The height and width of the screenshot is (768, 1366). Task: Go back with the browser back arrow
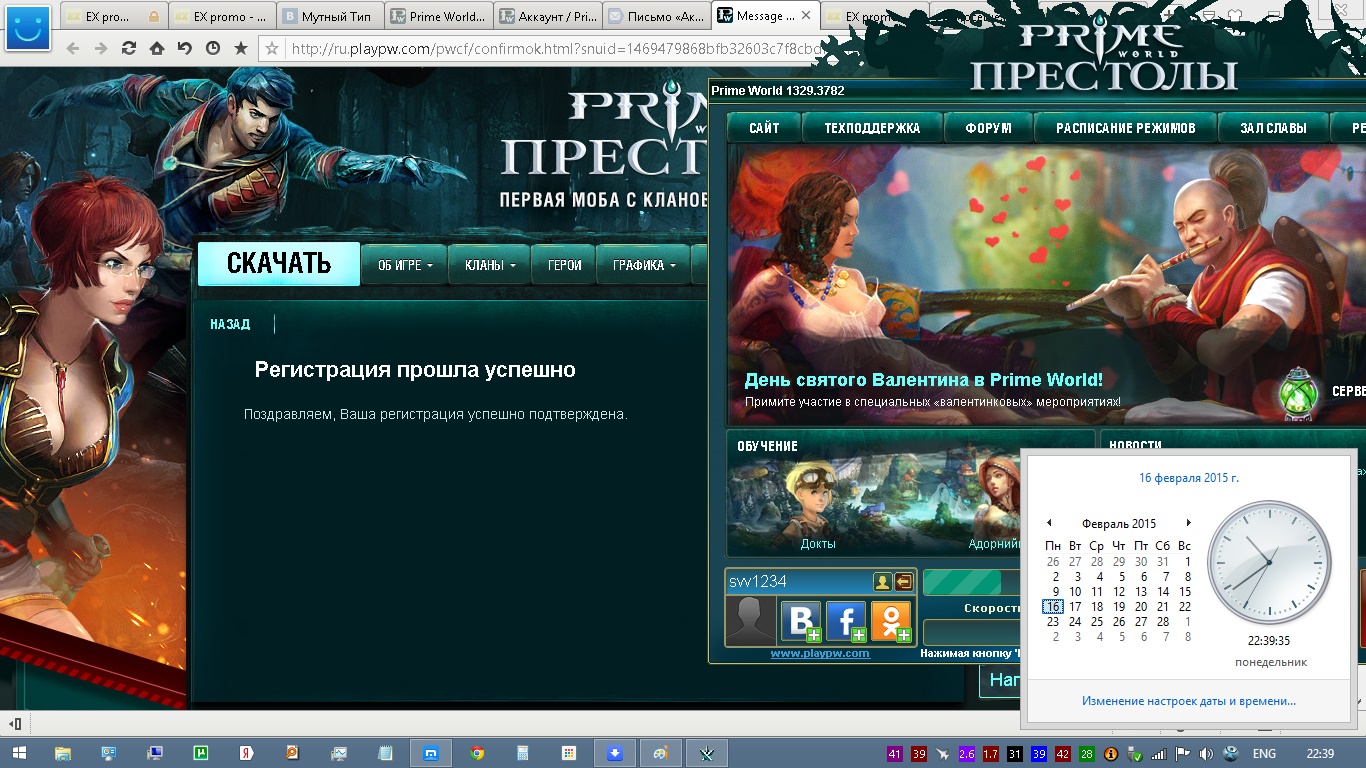coord(73,48)
